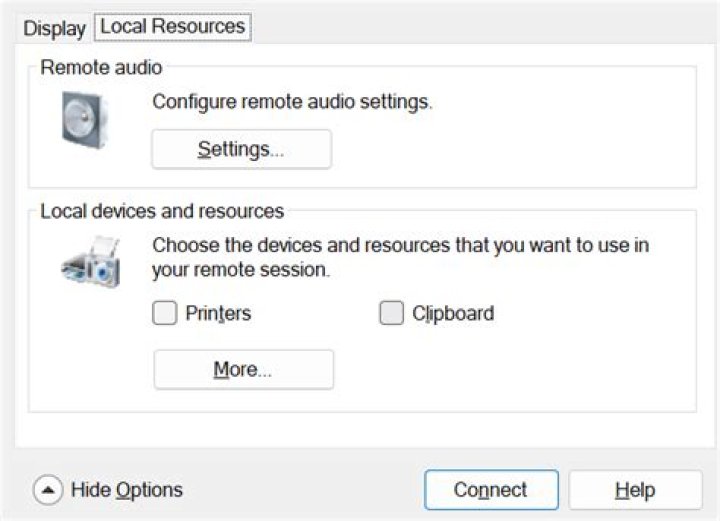Enable the Printers checkbox

(x=164, y=313)
